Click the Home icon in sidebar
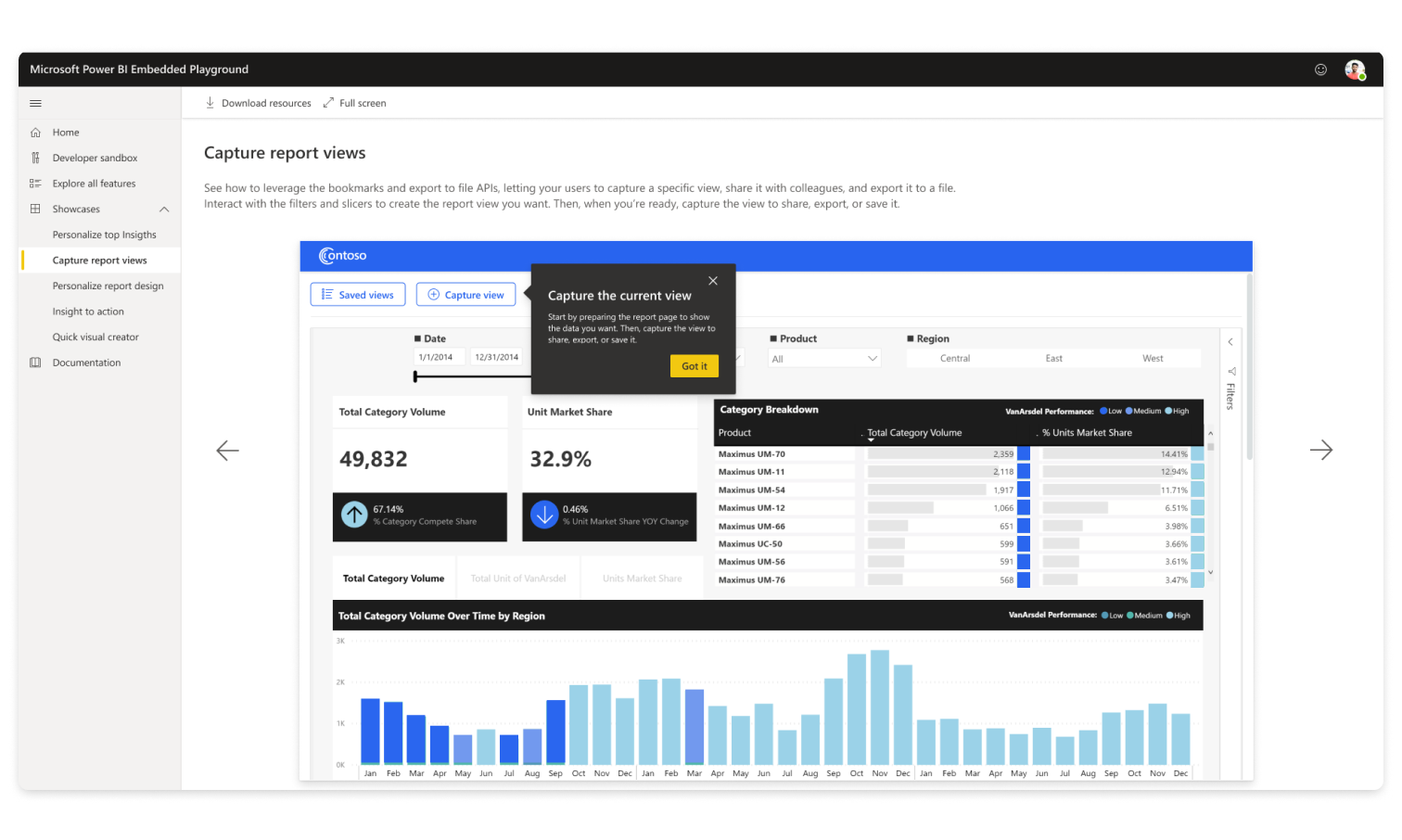 click(x=35, y=133)
